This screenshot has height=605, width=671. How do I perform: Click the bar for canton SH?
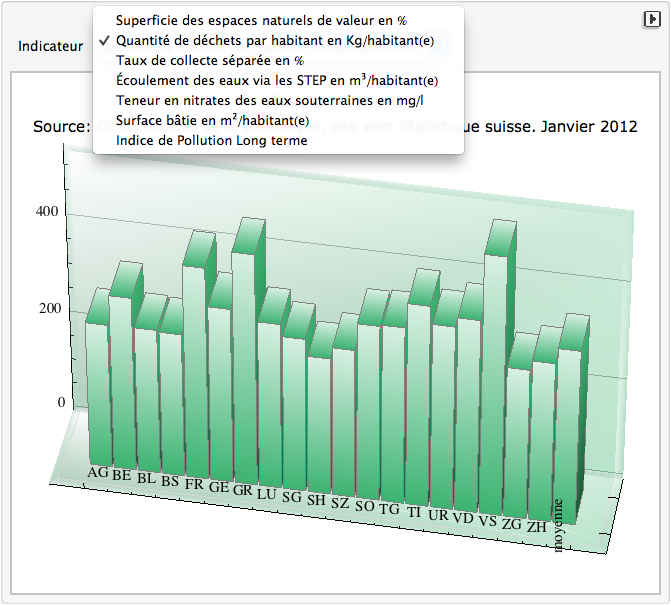(x=317, y=420)
